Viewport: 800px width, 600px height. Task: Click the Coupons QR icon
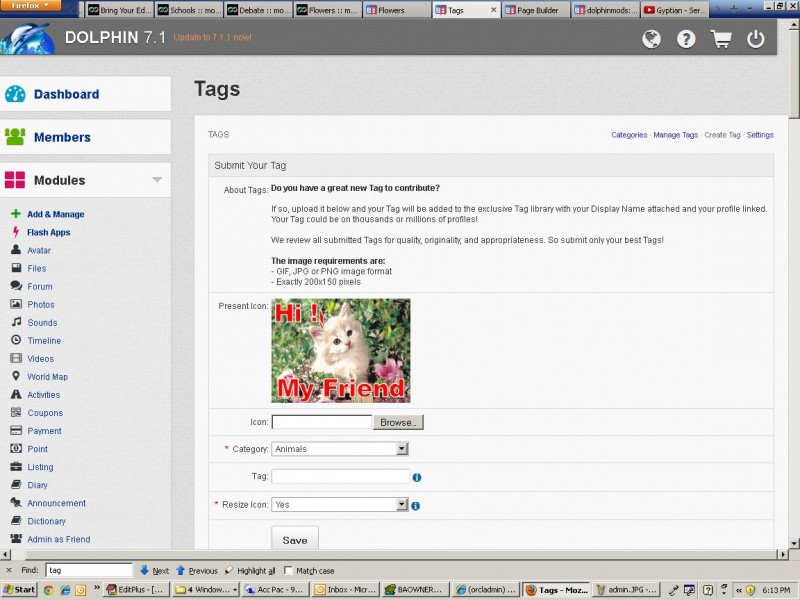pyautogui.click(x=16, y=412)
